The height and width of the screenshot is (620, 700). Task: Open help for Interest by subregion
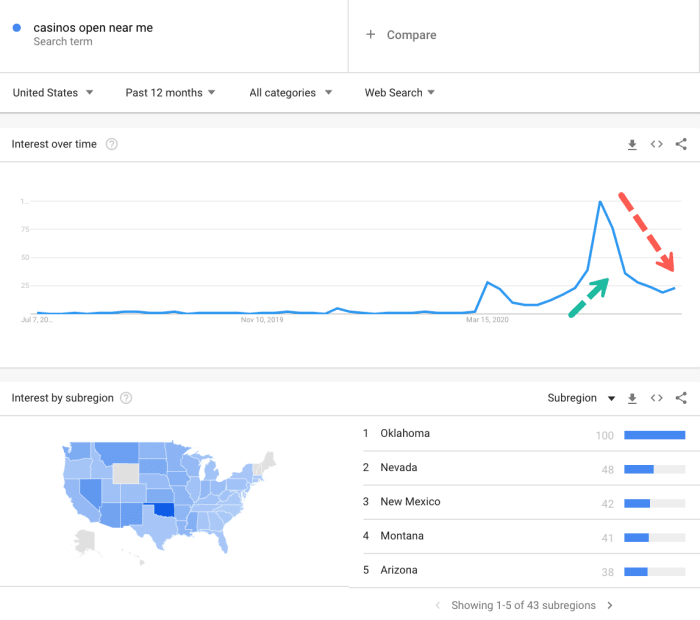[x=126, y=398]
